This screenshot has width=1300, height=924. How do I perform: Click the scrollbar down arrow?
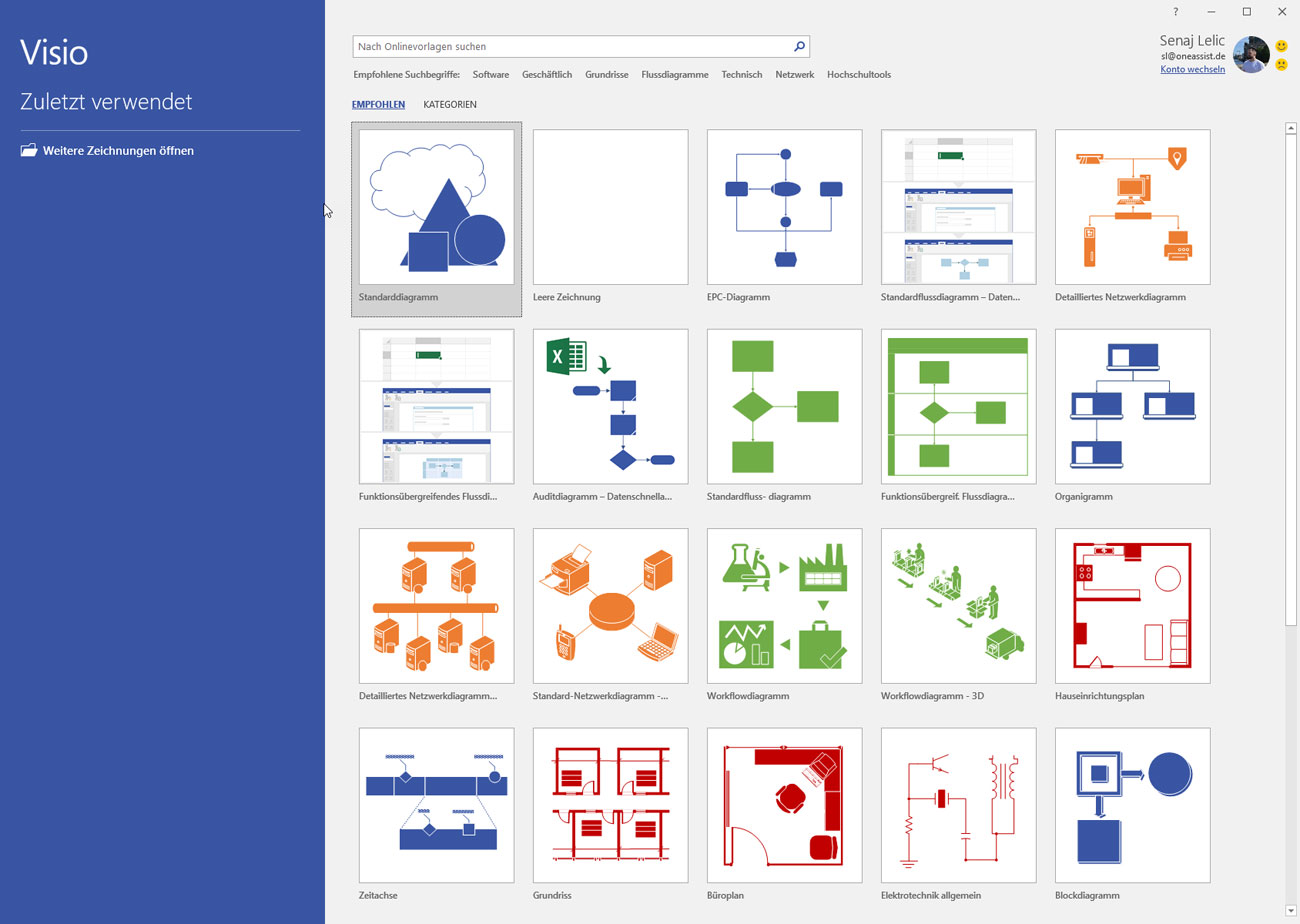1291,911
